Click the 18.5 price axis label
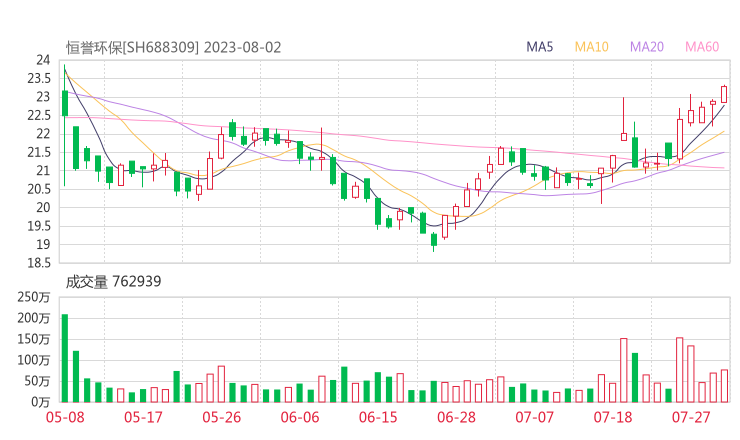Image resolution: width=740 pixels, height=440 pixels. click(x=39, y=262)
